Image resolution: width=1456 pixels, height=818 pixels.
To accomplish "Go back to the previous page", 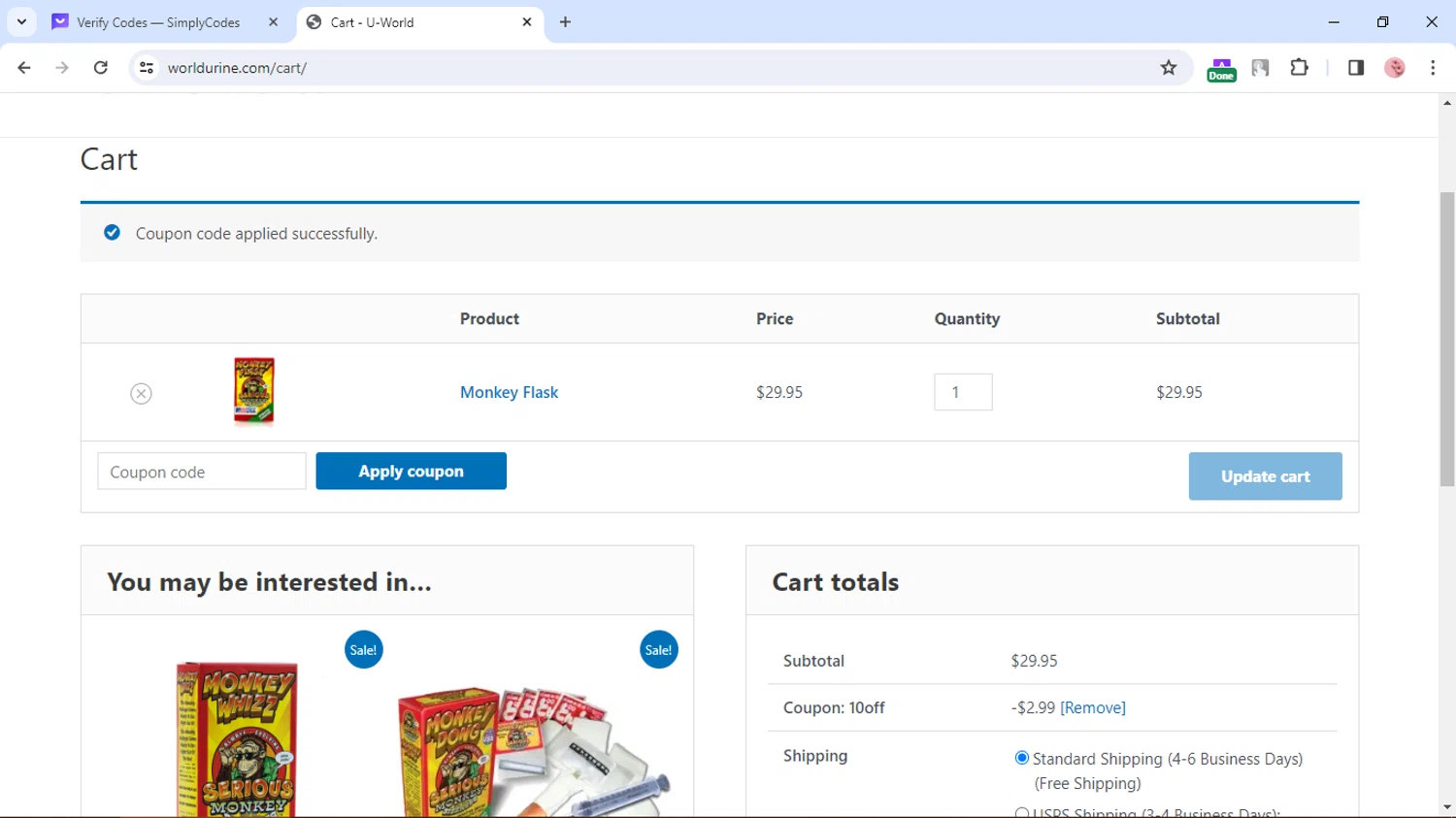I will [24, 68].
